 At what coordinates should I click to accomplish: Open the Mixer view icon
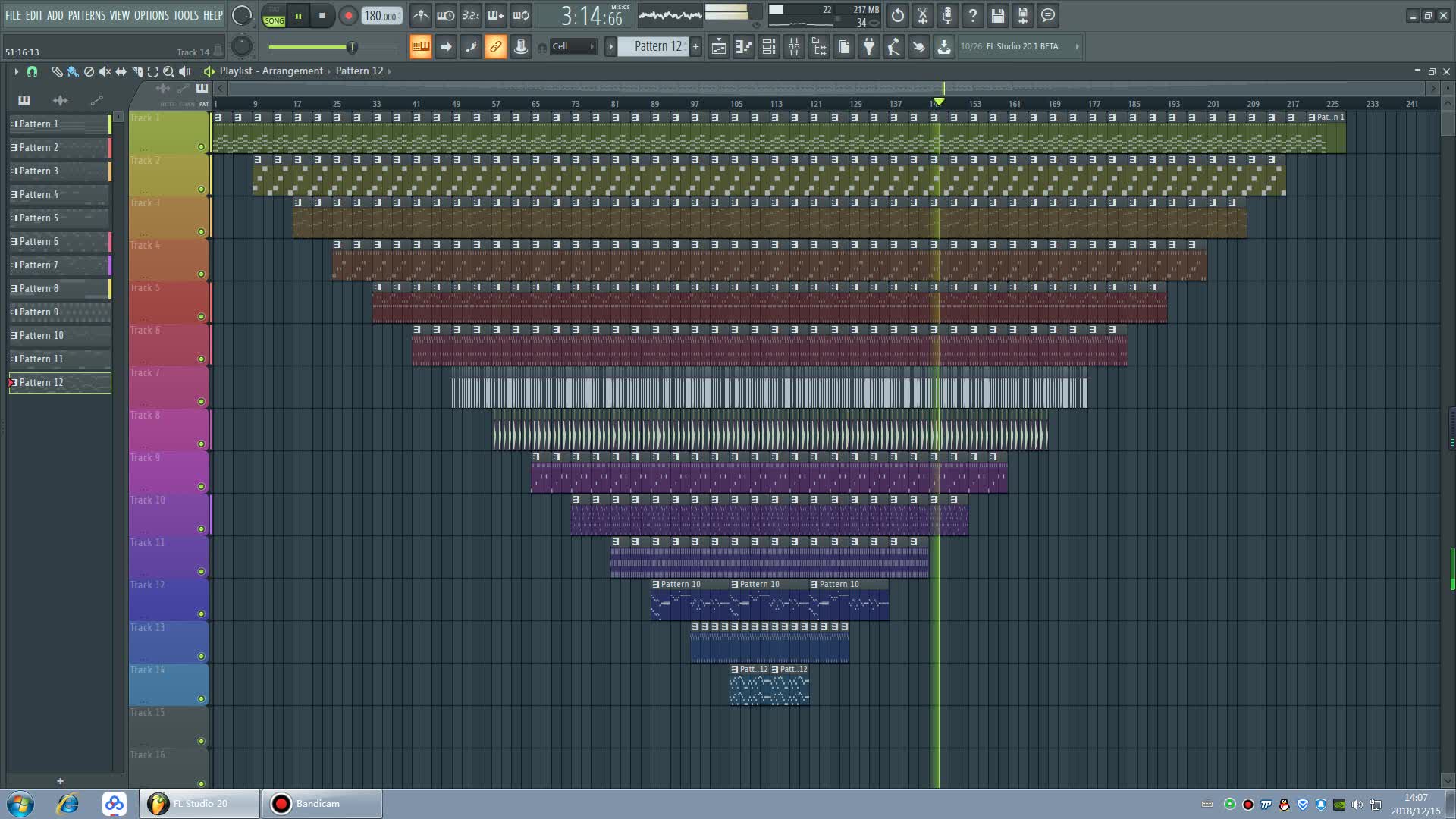[794, 47]
